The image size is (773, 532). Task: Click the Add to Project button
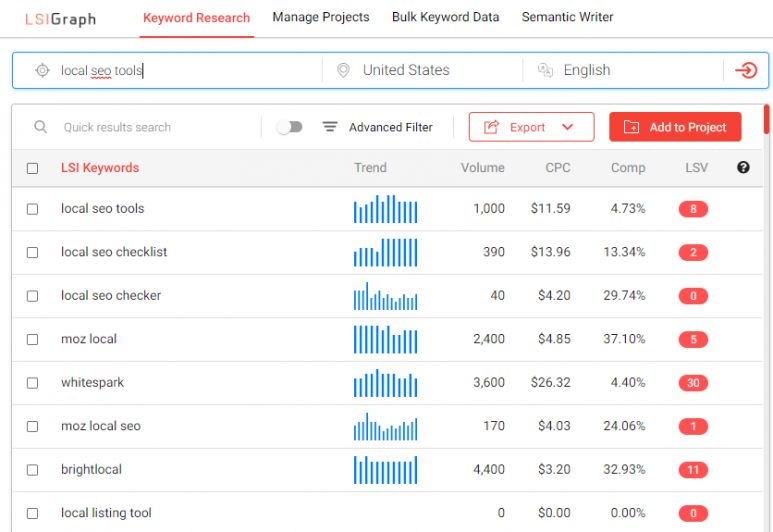pyautogui.click(x=675, y=127)
